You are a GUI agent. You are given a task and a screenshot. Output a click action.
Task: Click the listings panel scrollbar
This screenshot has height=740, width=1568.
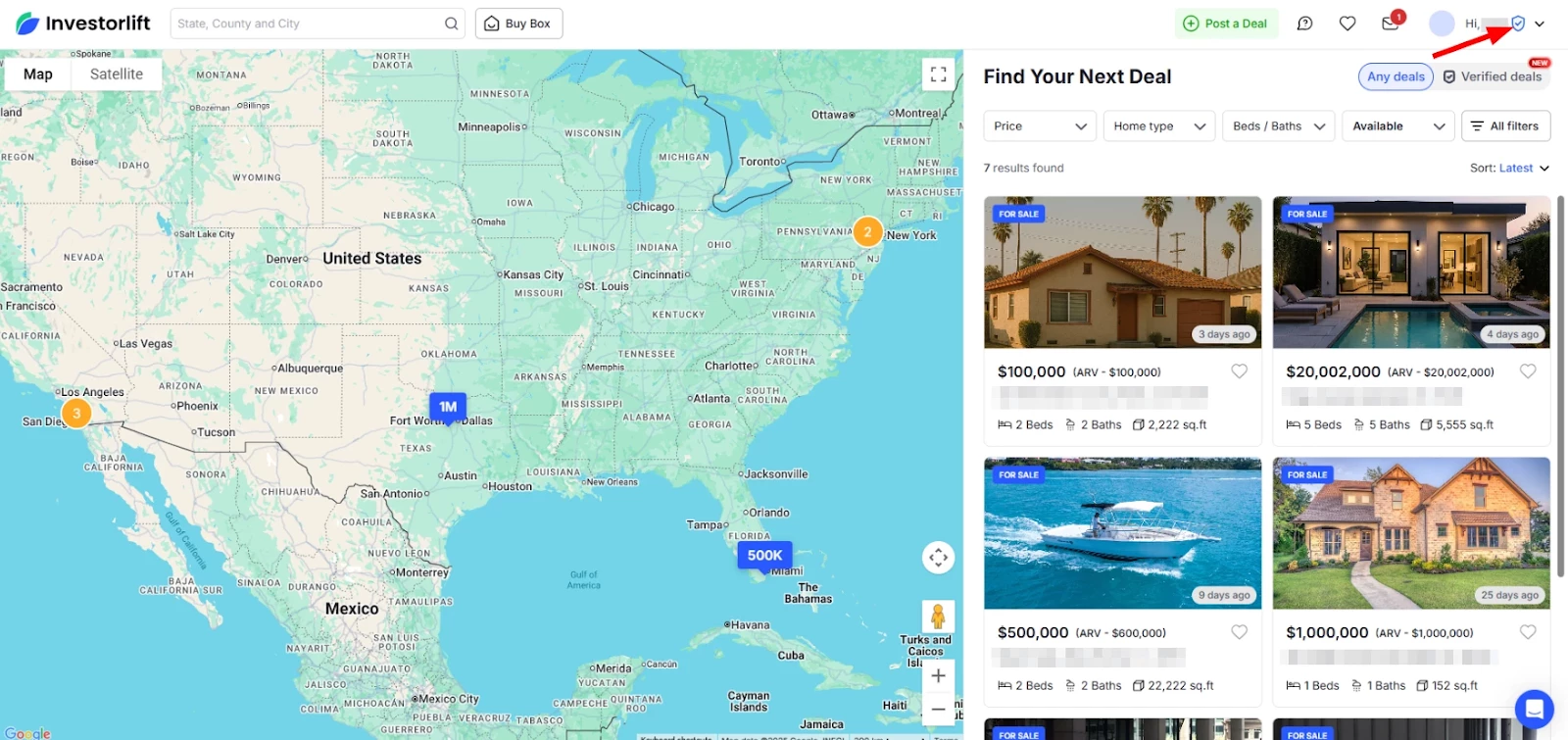(1560, 387)
